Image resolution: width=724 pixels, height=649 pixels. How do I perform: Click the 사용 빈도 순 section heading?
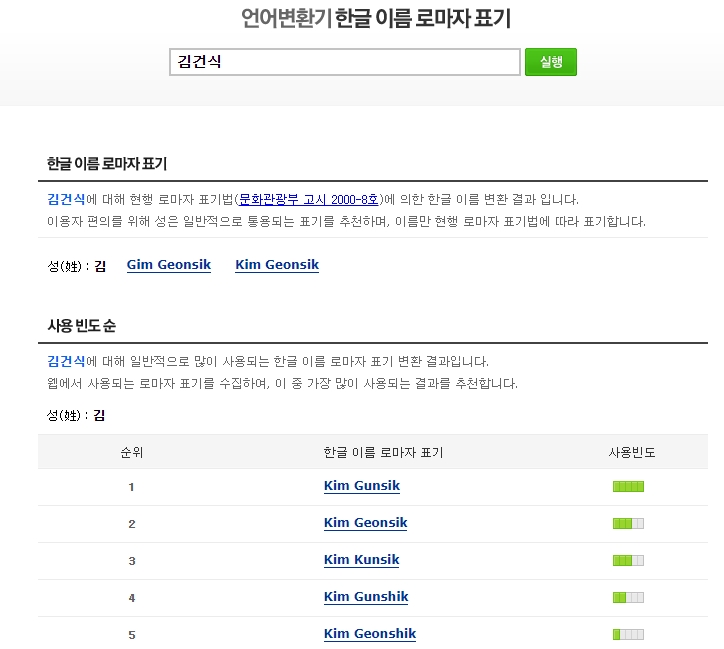81,326
